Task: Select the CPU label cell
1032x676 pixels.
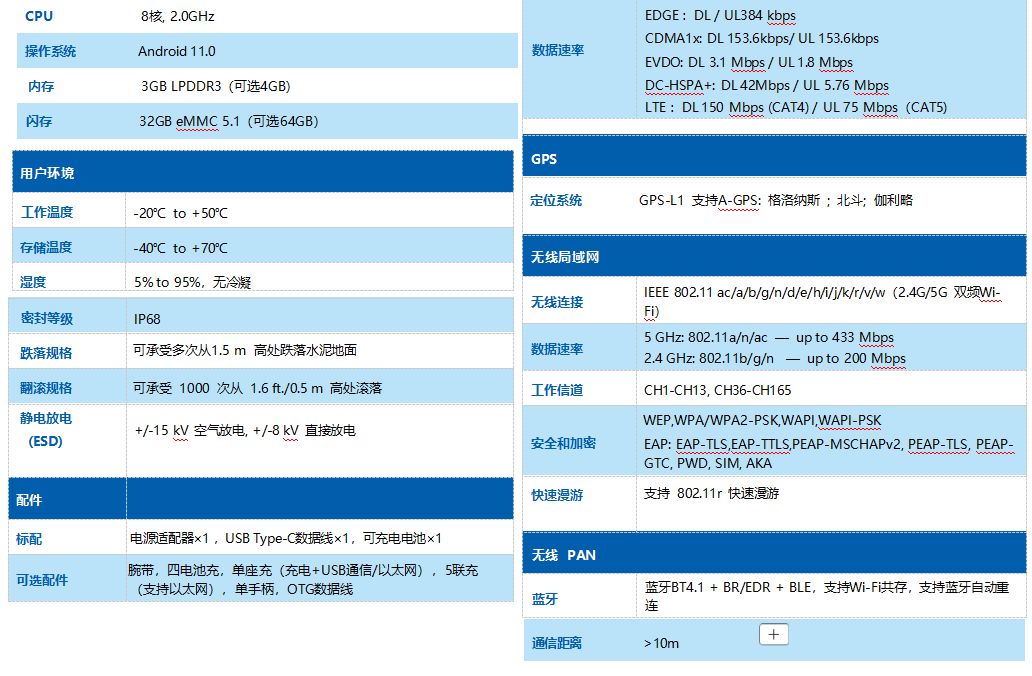Action: coord(39,16)
